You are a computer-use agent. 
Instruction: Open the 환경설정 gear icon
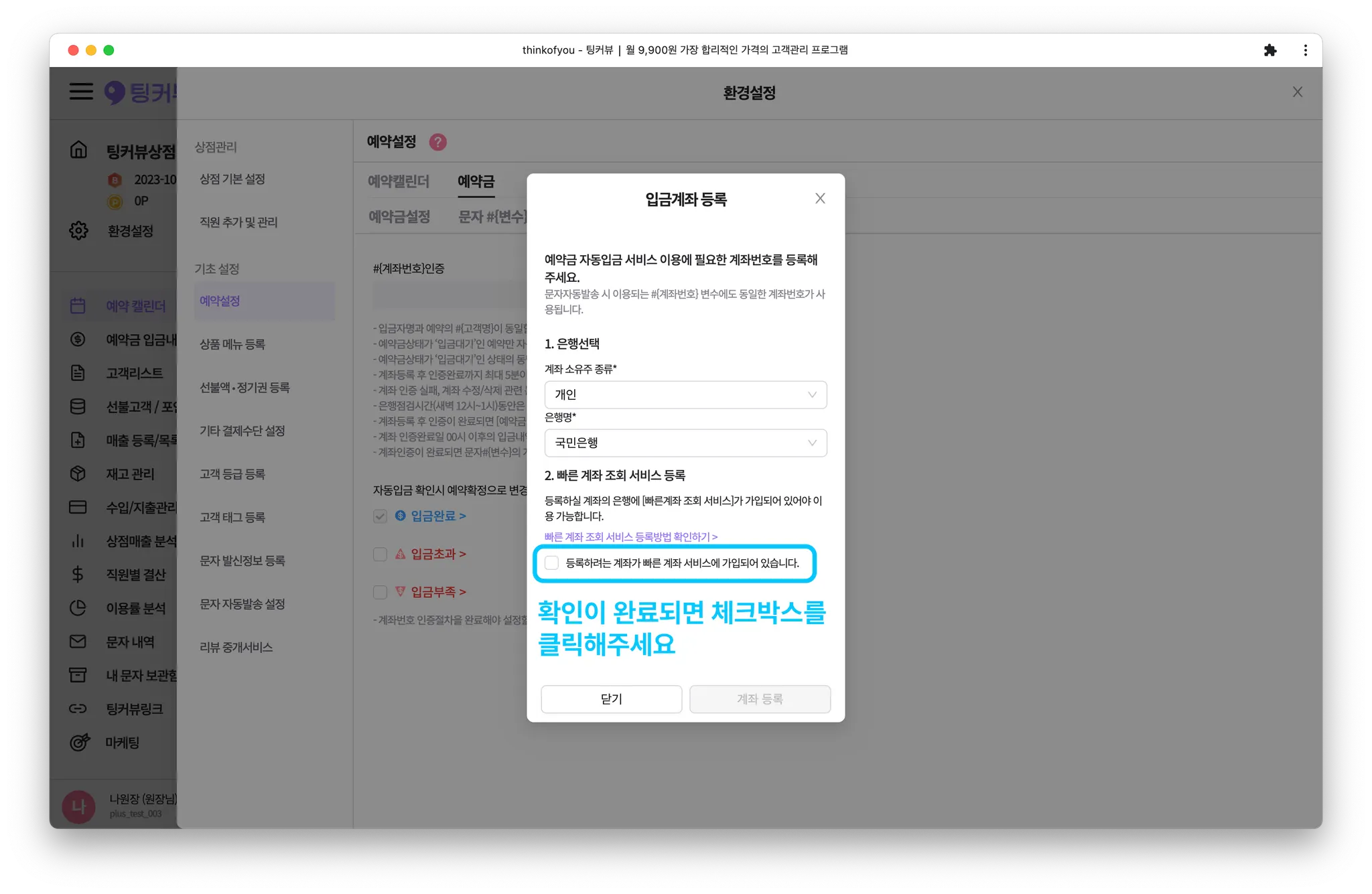pyautogui.click(x=78, y=230)
